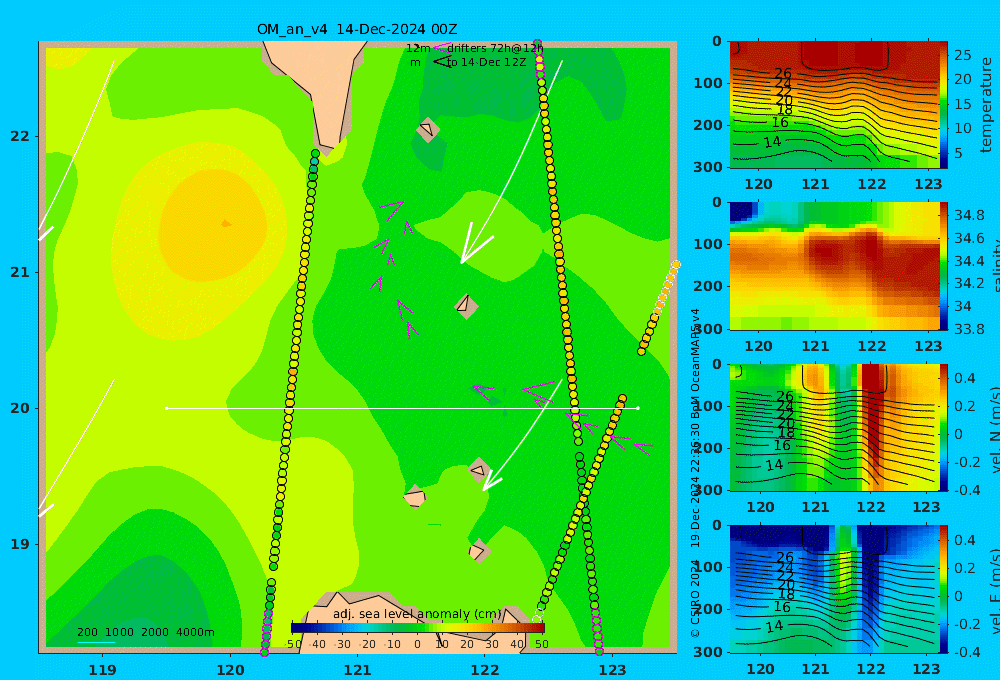Click latitude tick label 21 on main map

click(x=20, y=272)
